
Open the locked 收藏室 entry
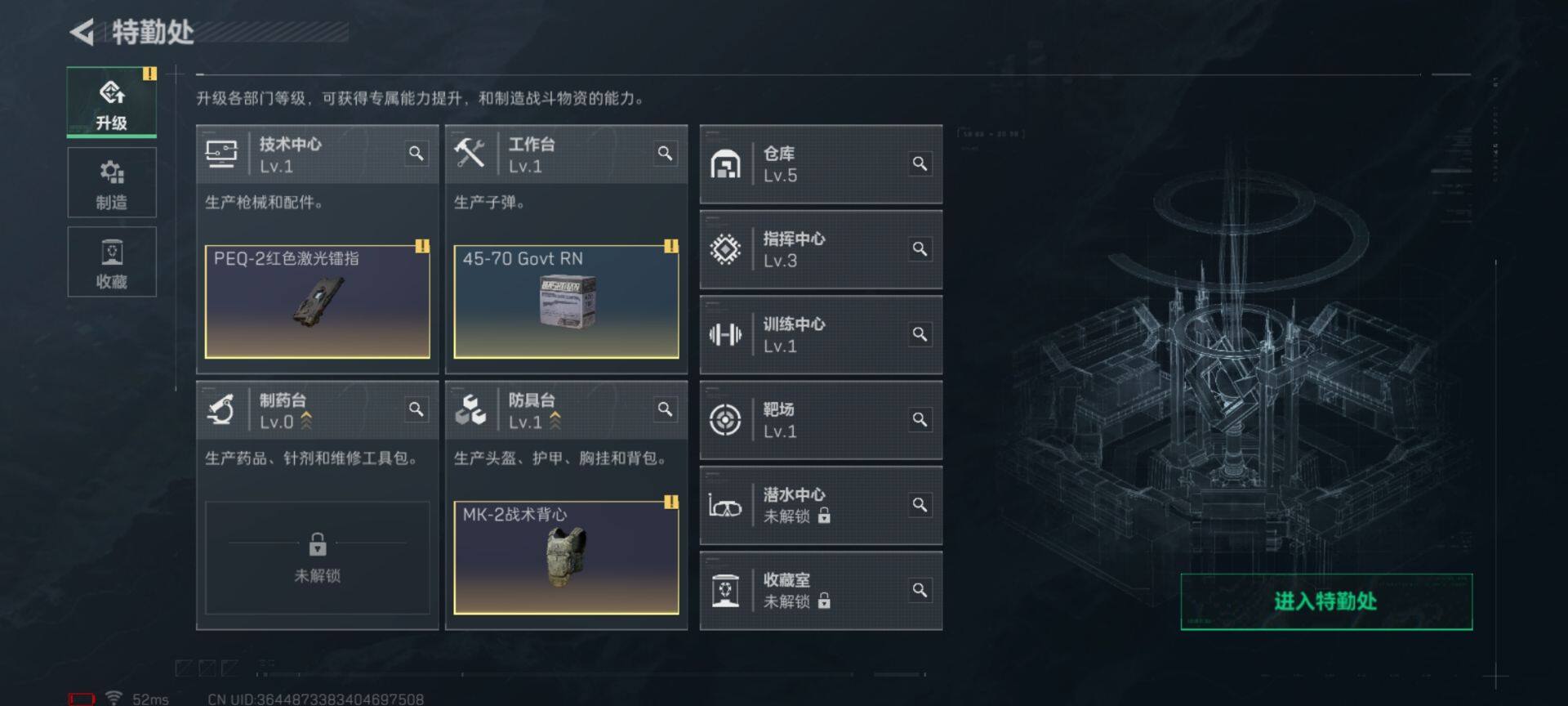(x=821, y=590)
